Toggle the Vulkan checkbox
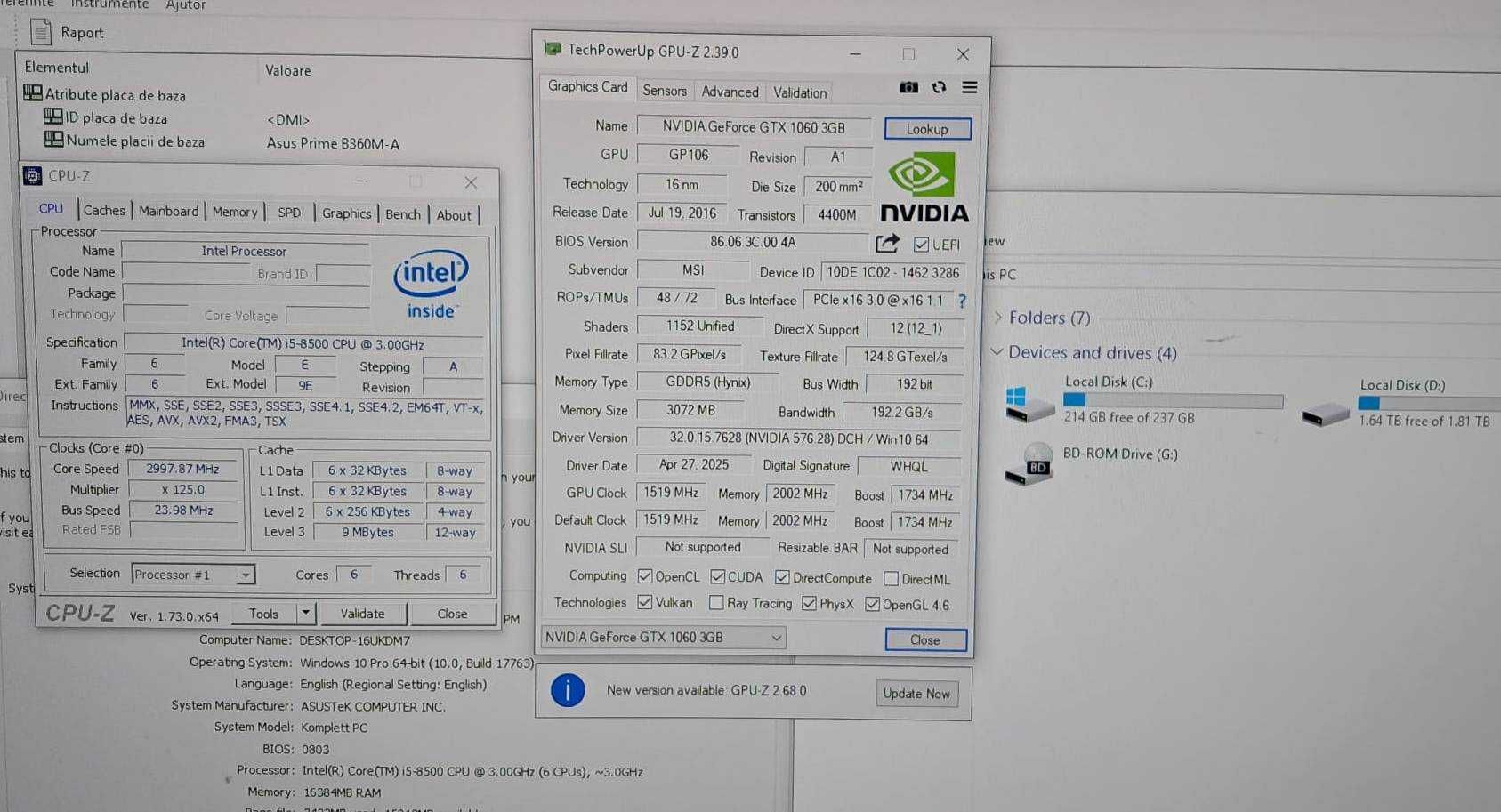 click(x=645, y=602)
